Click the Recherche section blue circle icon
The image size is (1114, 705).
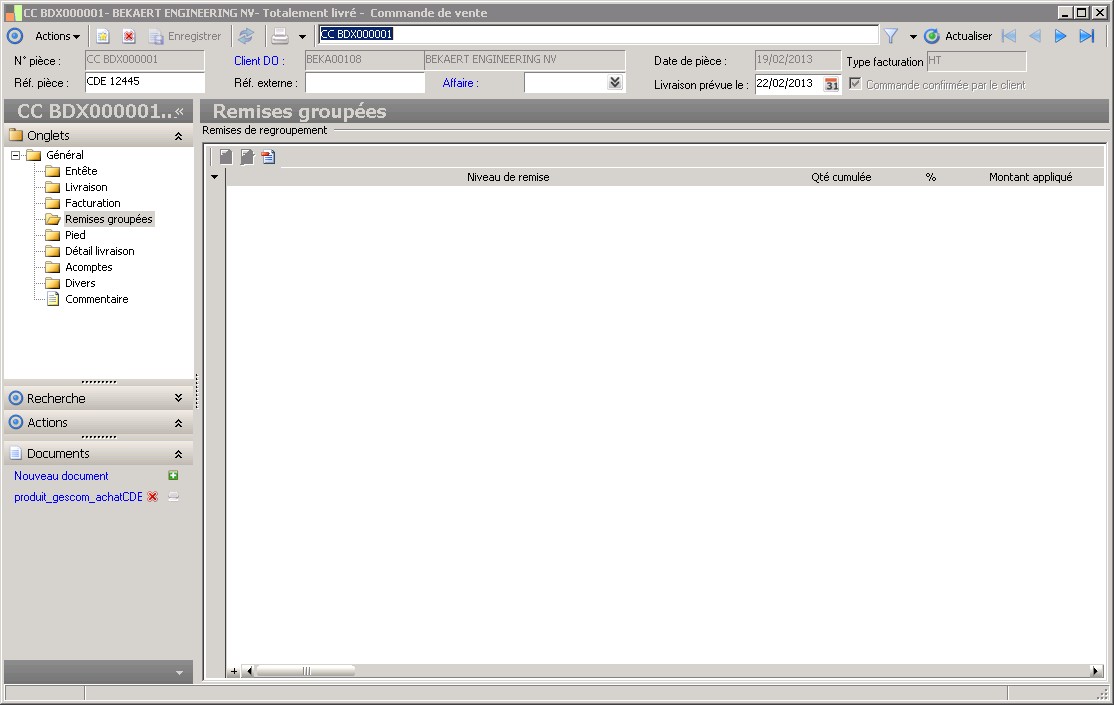[16, 398]
